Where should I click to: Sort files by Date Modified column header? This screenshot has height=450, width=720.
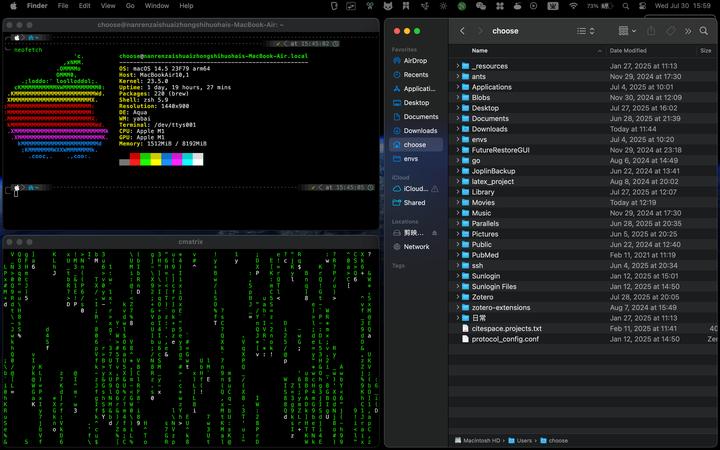click(628, 50)
